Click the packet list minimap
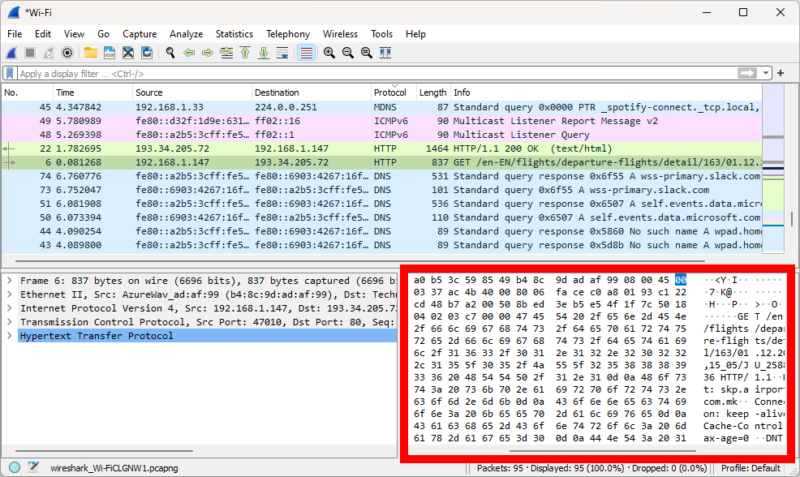Screen dimensions: 800x477 click(x=773, y=168)
